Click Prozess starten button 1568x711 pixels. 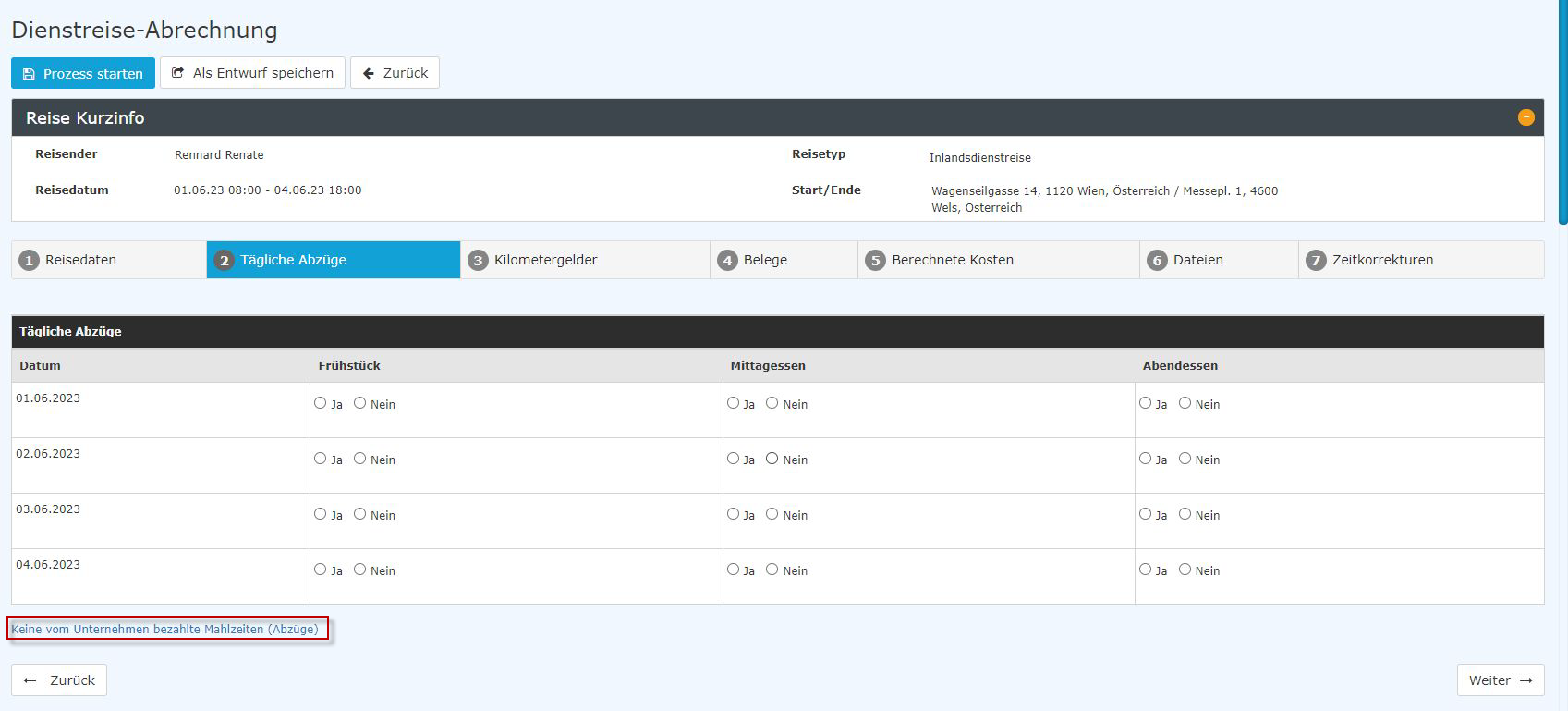pos(83,73)
